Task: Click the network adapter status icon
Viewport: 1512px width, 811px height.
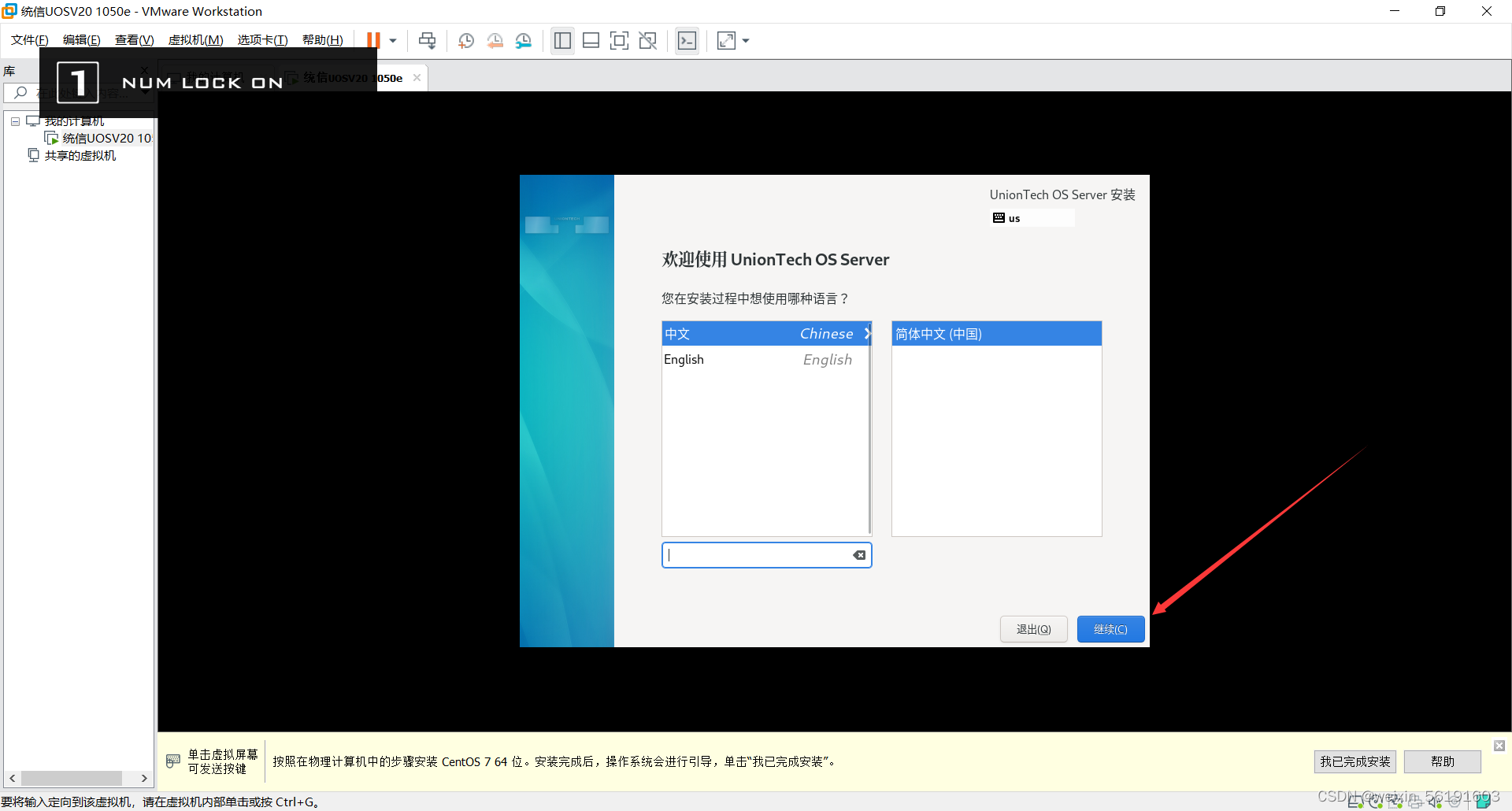Action: [1395, 802]
